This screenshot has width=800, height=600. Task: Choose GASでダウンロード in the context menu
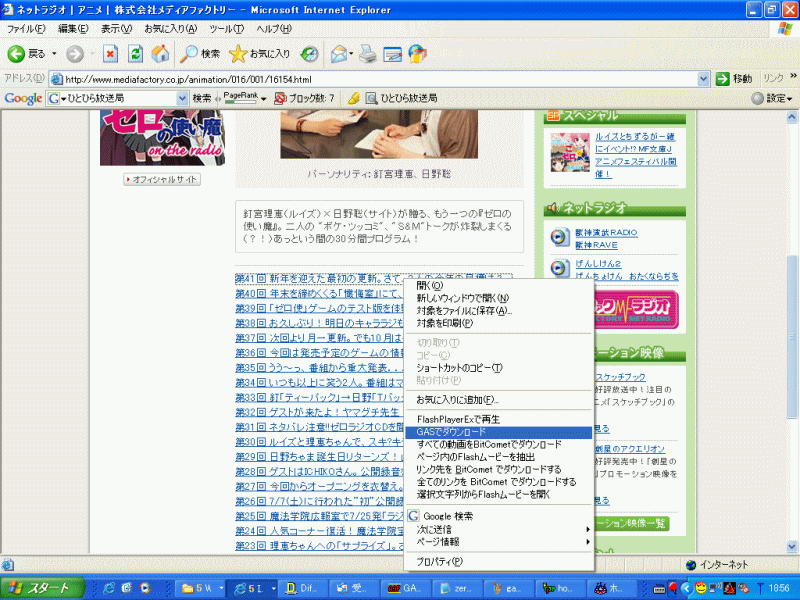coord(499,432)
